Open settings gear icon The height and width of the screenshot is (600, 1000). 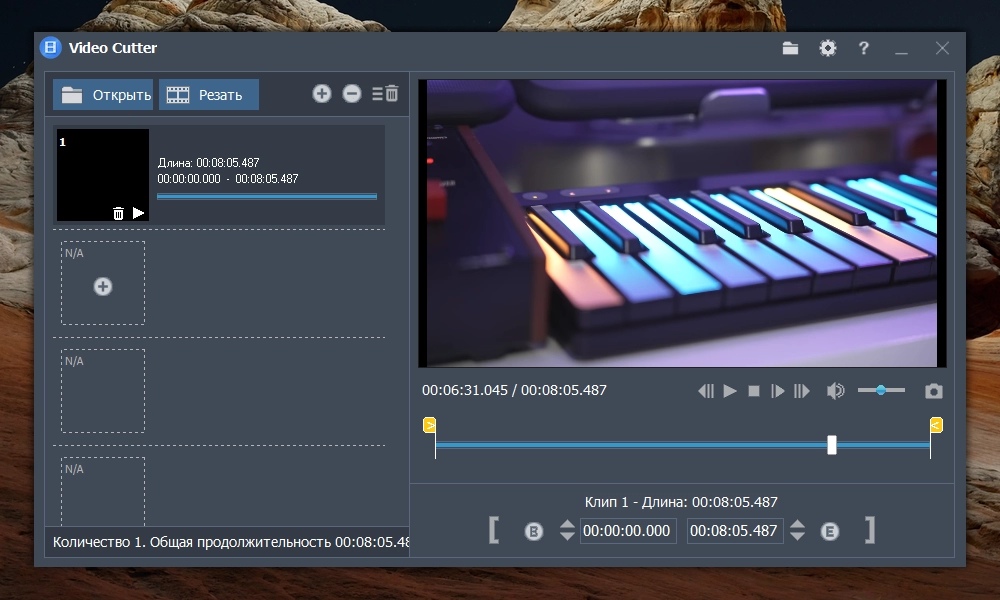coord(828,48)
